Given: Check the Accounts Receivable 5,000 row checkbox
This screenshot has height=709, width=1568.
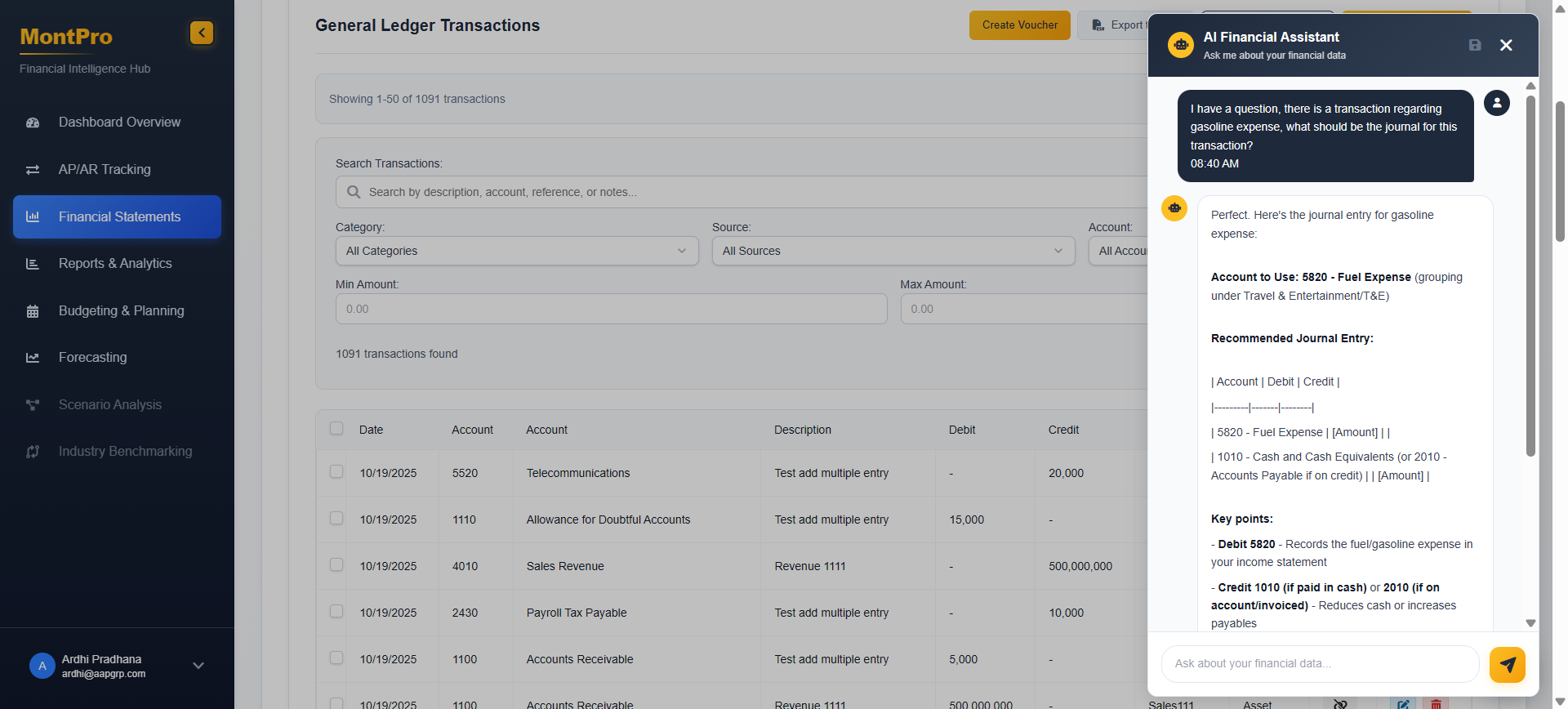Looking at the screenshot, I should coord(336,658).
